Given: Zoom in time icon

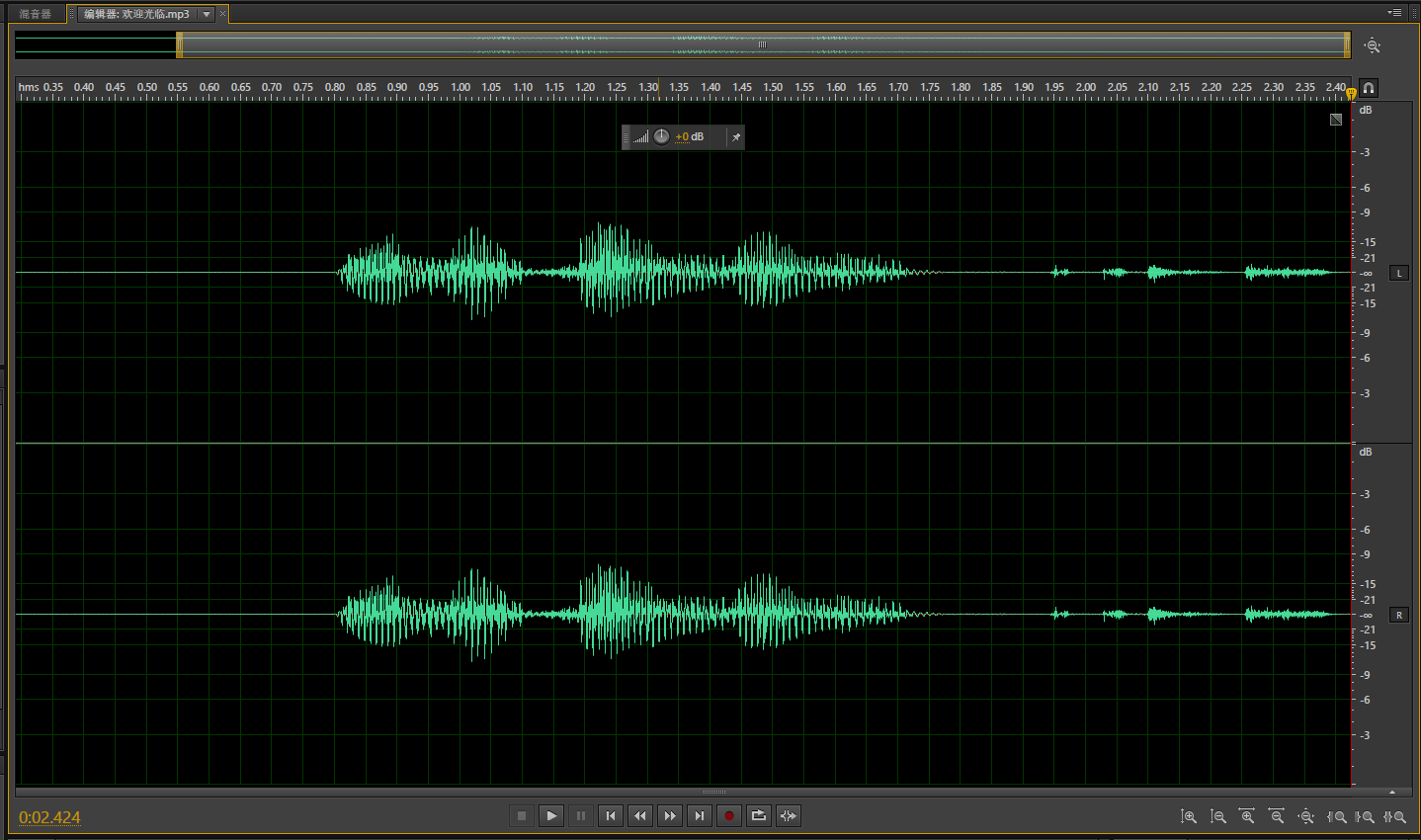Looking at the screenshot, I should [1247, 816].
